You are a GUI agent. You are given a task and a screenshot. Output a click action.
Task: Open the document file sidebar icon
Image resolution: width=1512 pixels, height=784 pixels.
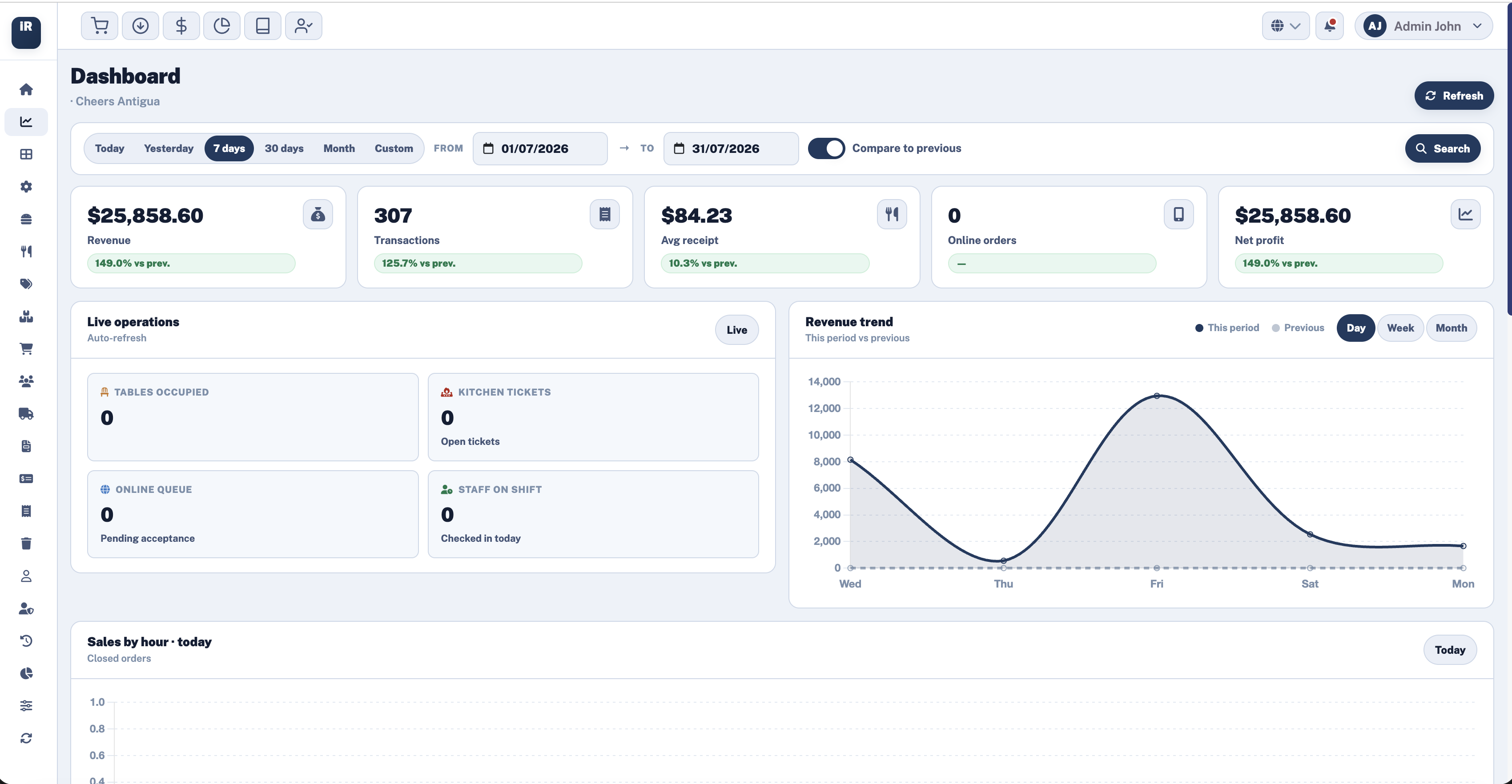[26, 446]
